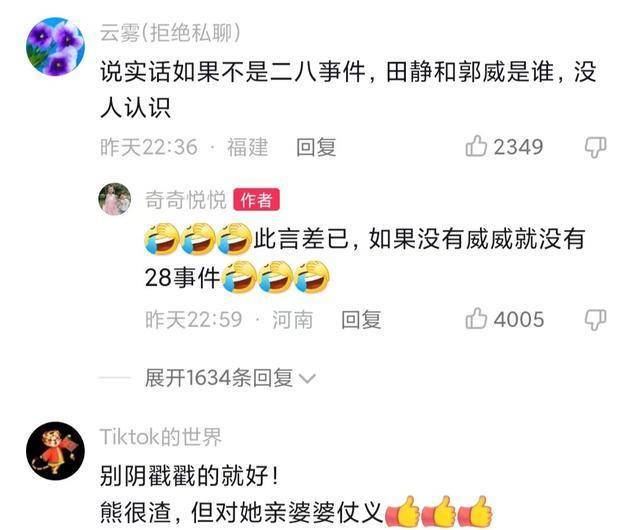Open the tiger cartoon avatar profile
This screenshot has height=530, width=640.
55,451
